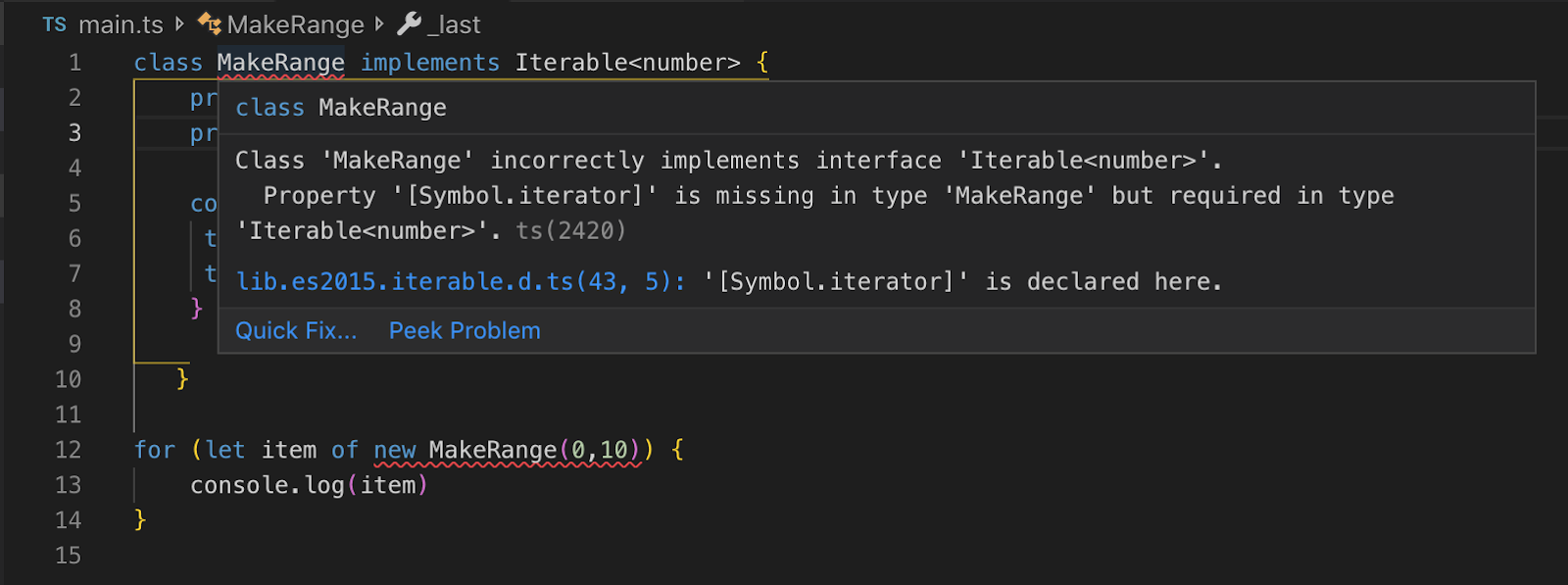Click the Peek Problem link

pos(465,331)
